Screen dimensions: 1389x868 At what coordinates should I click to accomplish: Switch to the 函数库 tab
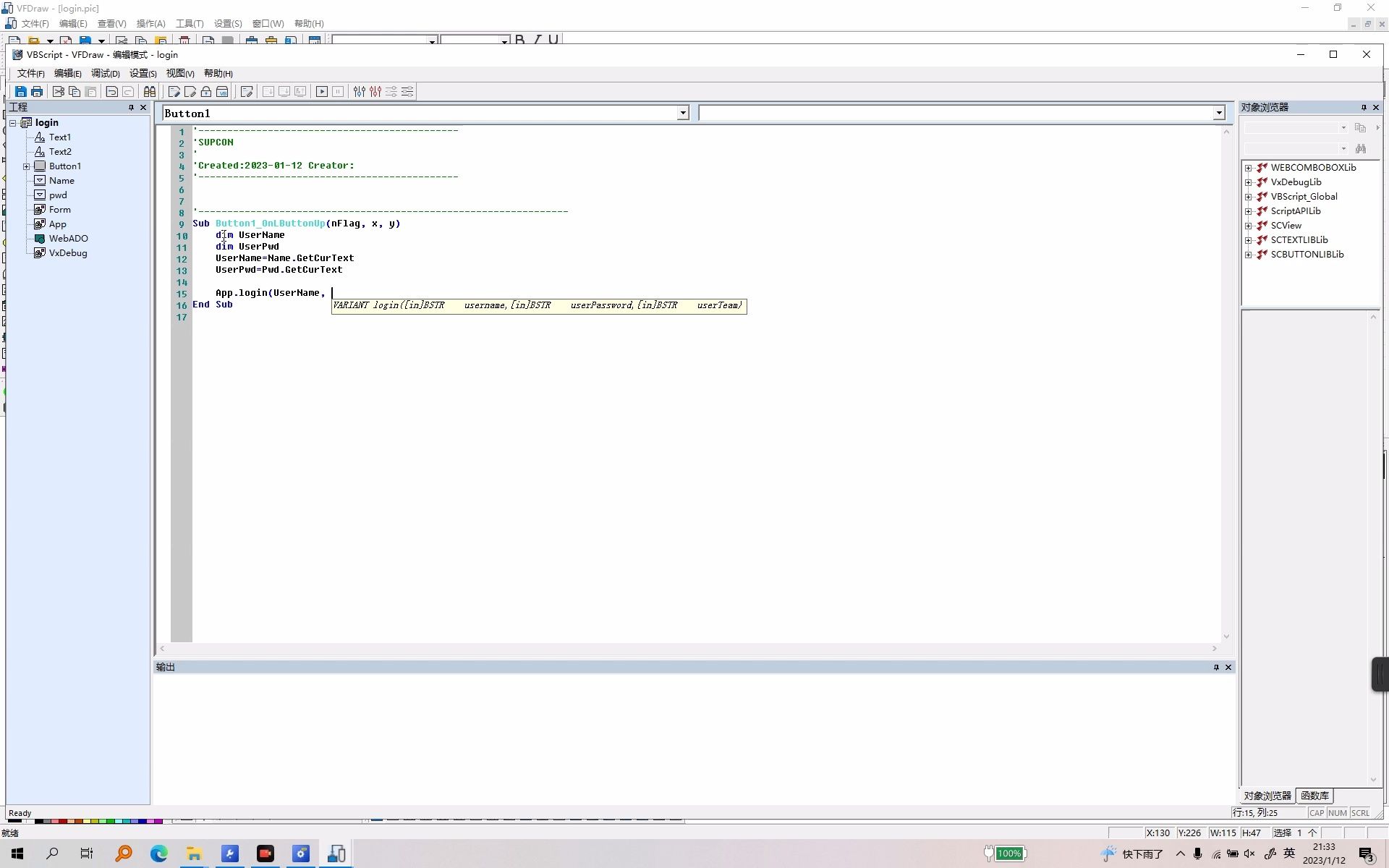[x=1314, y=796]
